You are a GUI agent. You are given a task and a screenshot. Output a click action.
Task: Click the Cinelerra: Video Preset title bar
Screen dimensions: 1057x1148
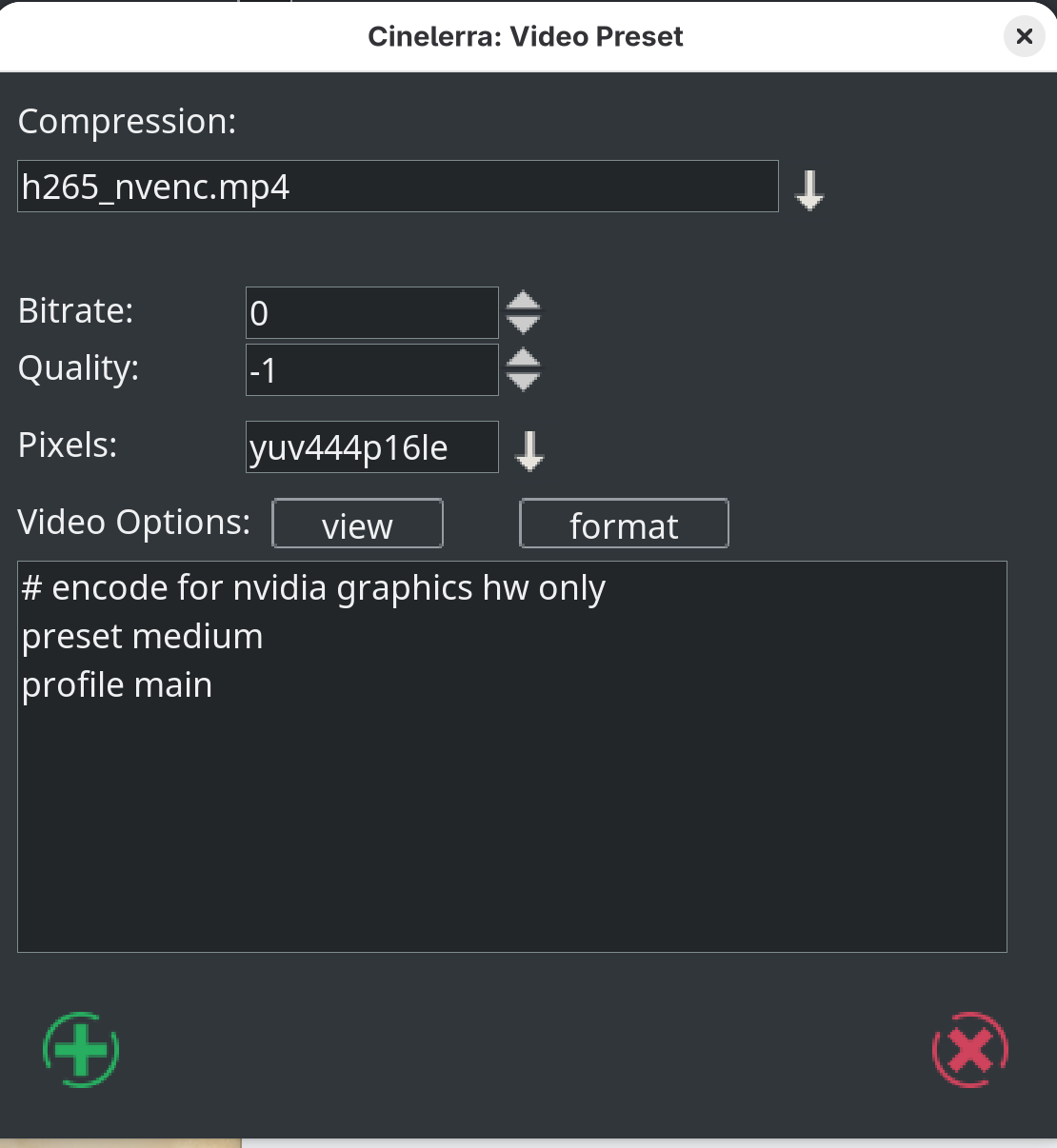(526, 36)
